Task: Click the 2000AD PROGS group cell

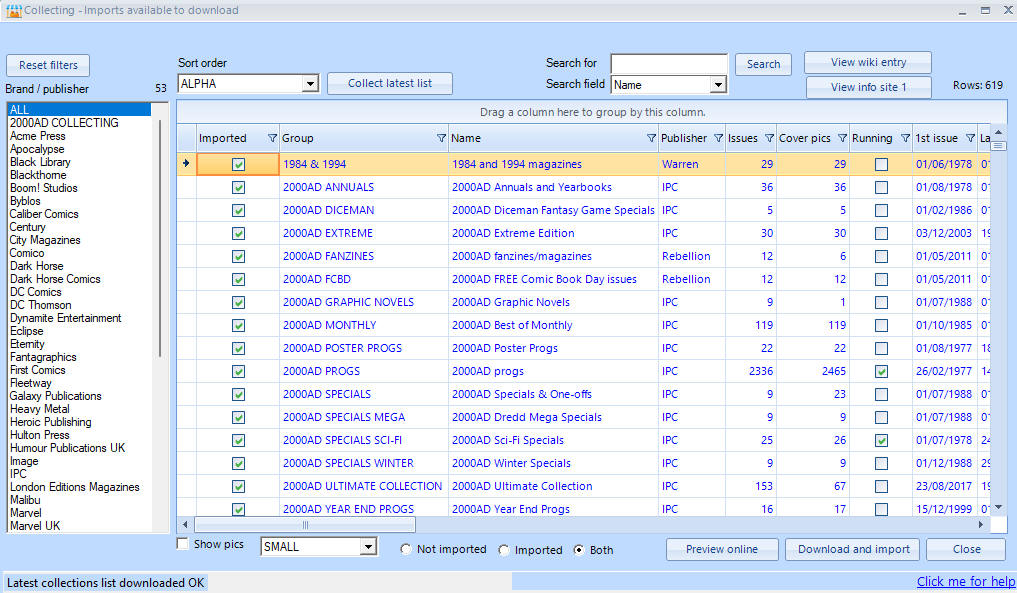Action: click(364, 371)
